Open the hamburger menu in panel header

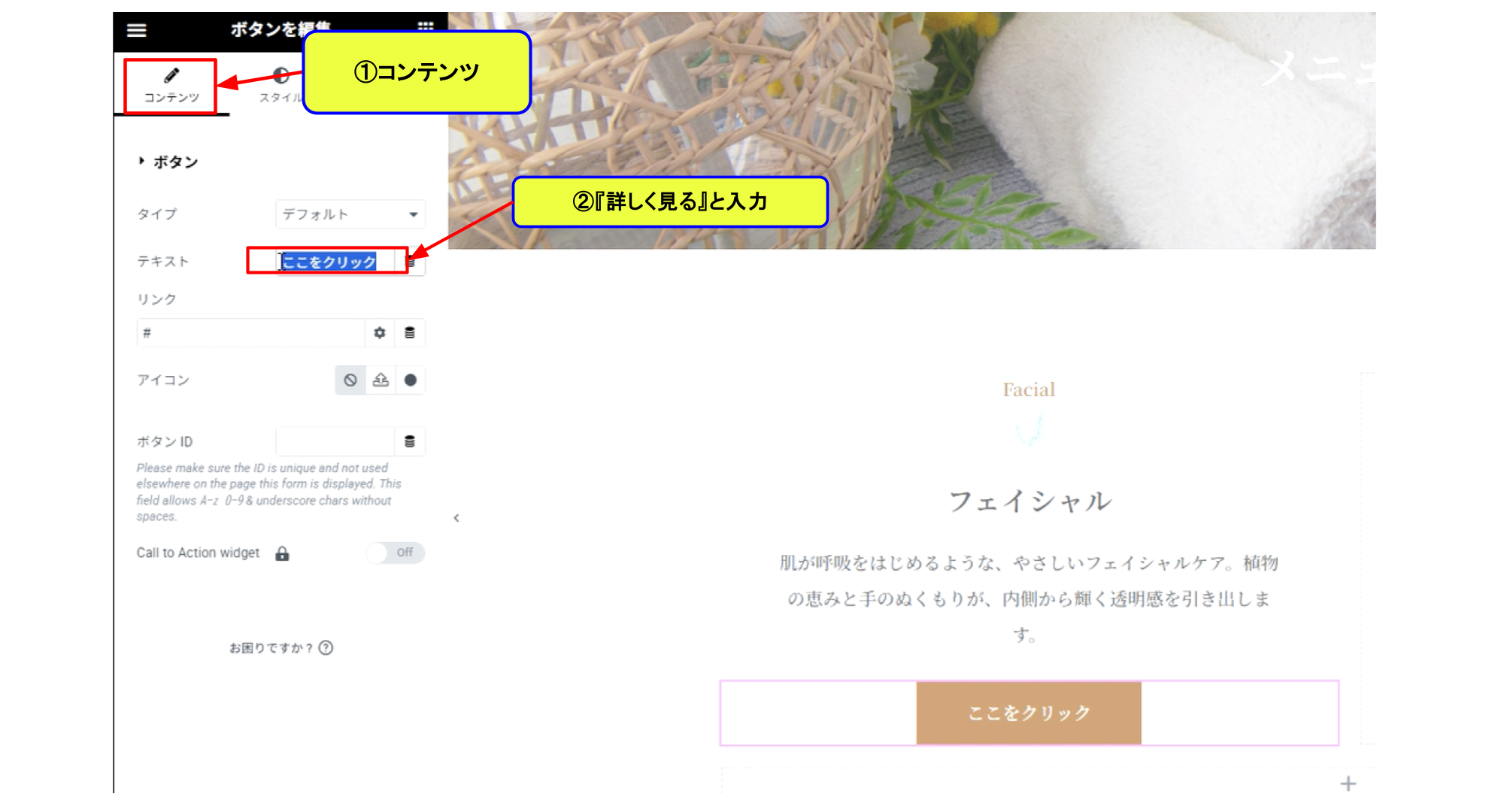coord(136,30)
